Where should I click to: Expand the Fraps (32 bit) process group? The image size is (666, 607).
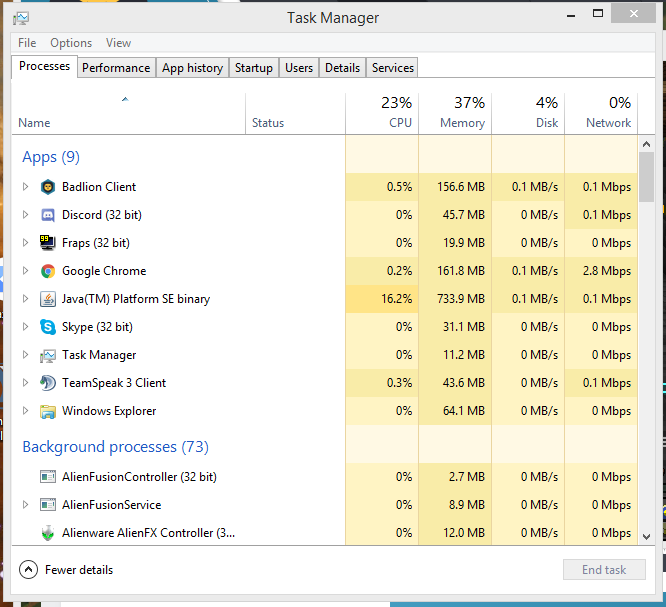[25, 243]
